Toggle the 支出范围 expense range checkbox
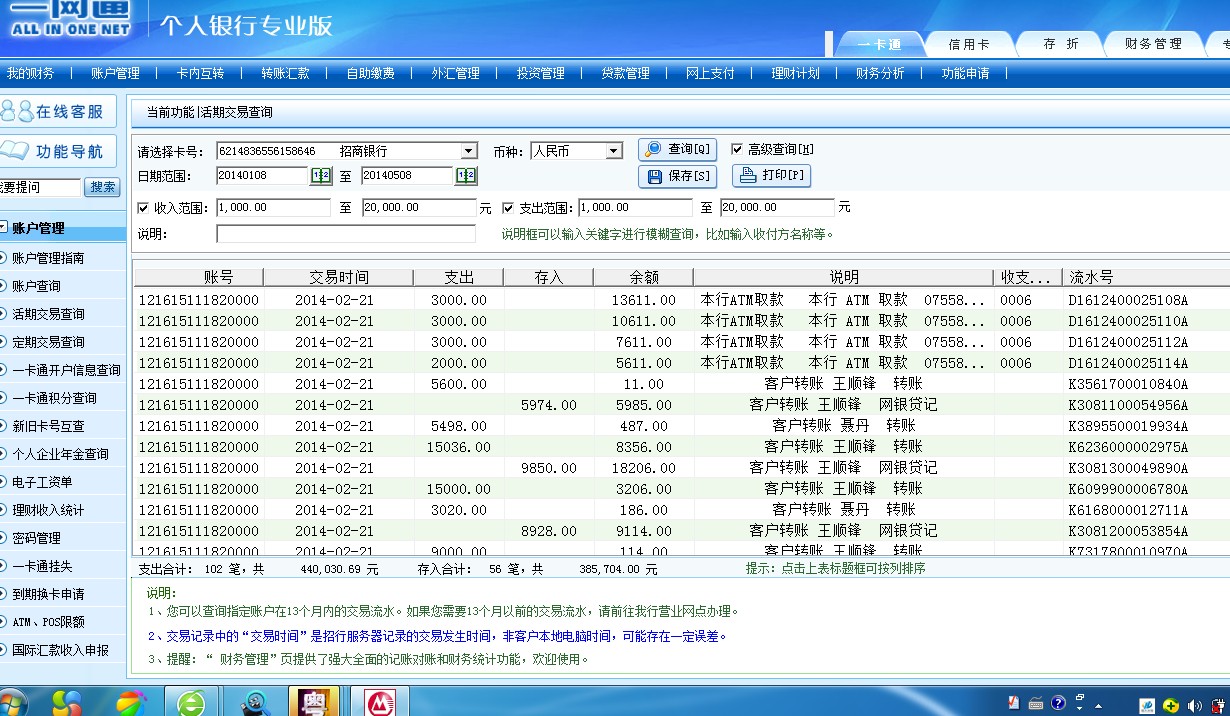This screenshot has height=716, width=1230. click(508, 208)
